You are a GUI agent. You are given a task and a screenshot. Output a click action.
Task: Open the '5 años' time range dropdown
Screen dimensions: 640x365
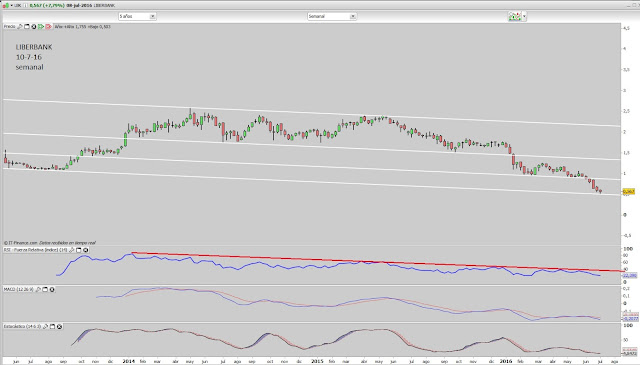(x=137, y=16)
